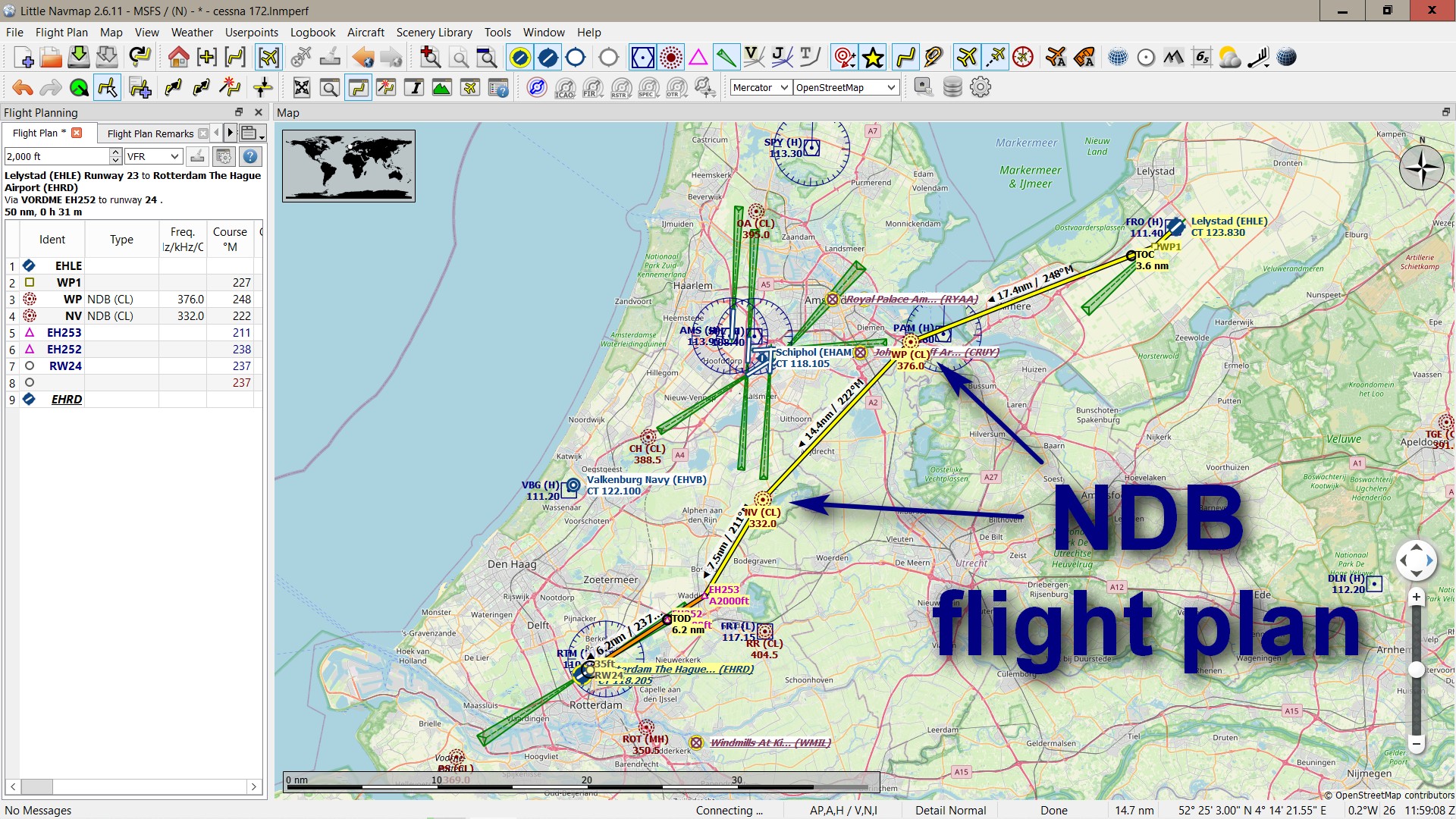Click the scenery database icon
The image size is (1456, 819).
pyautogui.click(x=952, y=87)
